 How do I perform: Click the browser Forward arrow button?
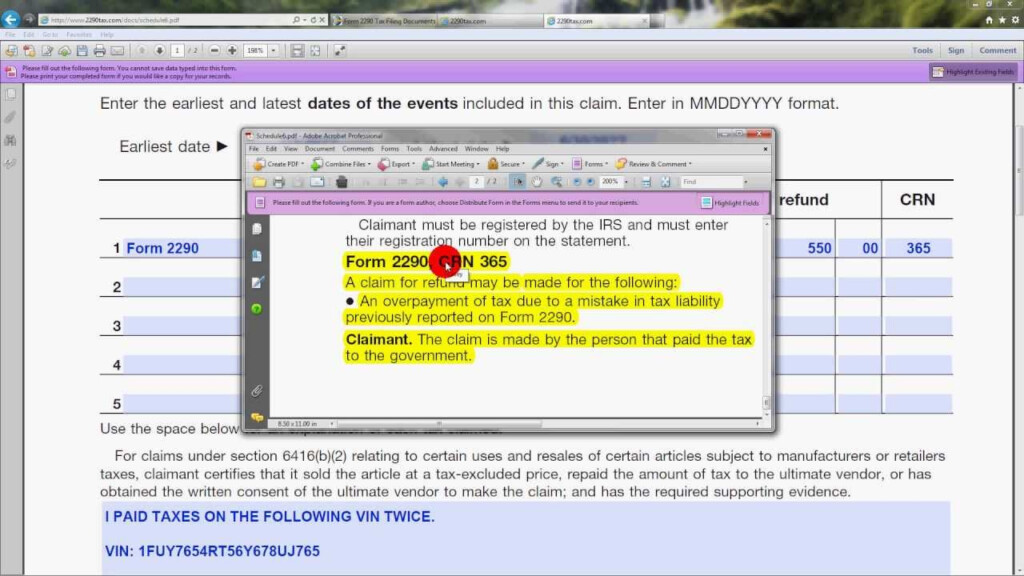pyautogui.click(x=29, y=20)
